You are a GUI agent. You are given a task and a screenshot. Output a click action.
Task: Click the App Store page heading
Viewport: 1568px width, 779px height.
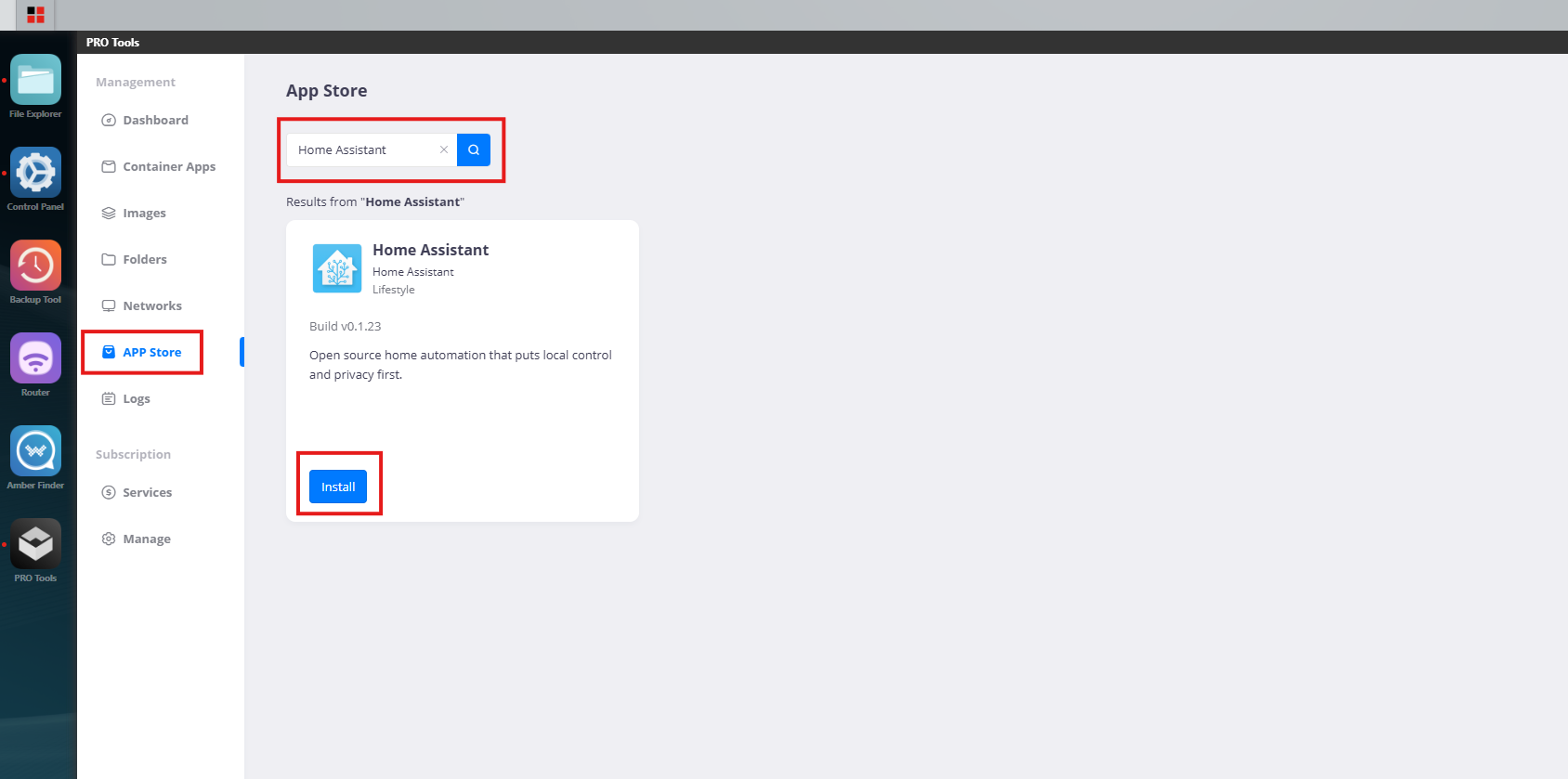point(326,90)
